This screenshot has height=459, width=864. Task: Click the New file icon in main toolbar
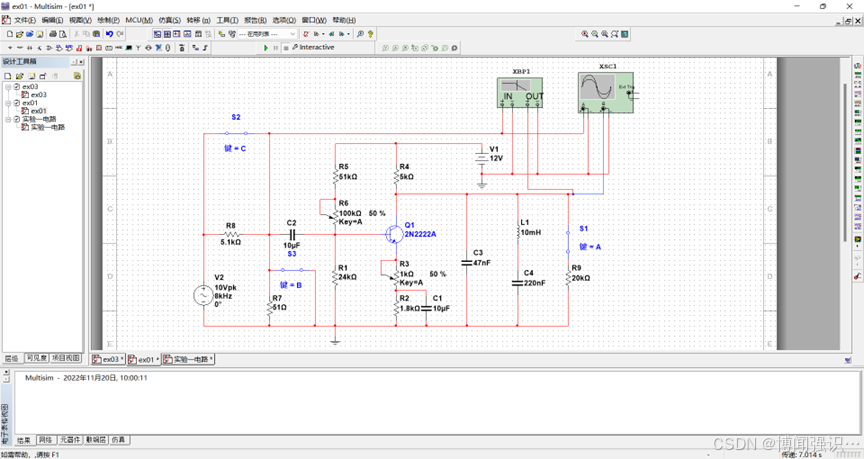click(x=9, y=34)
